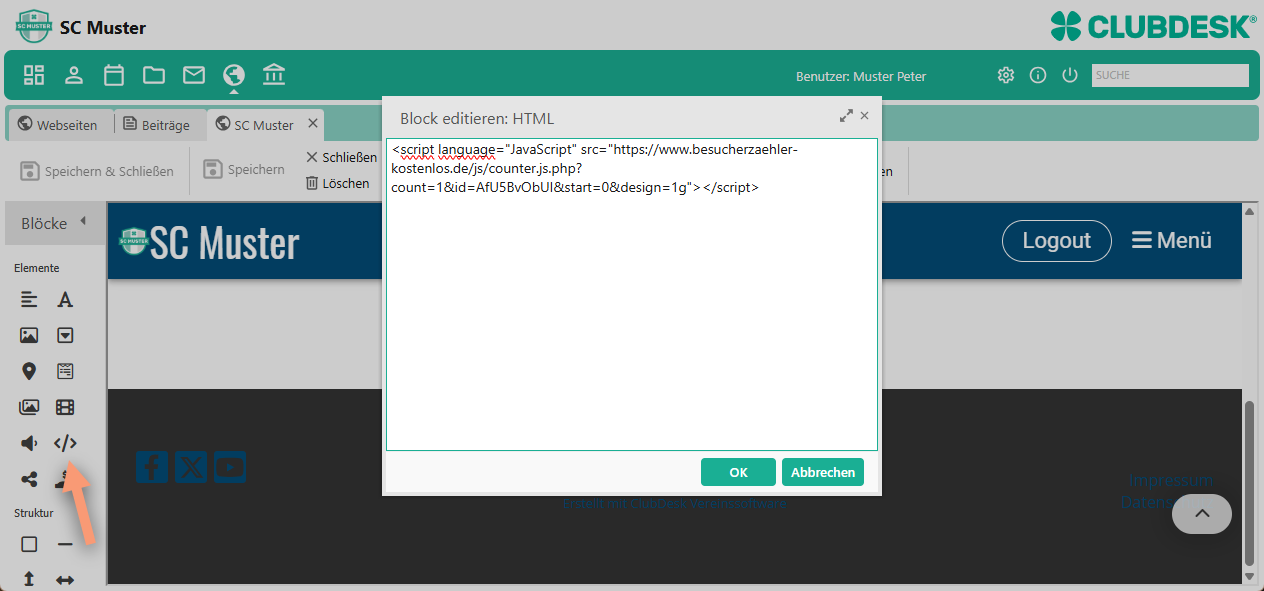Click the Impressum footer link

pos(1170,479)
